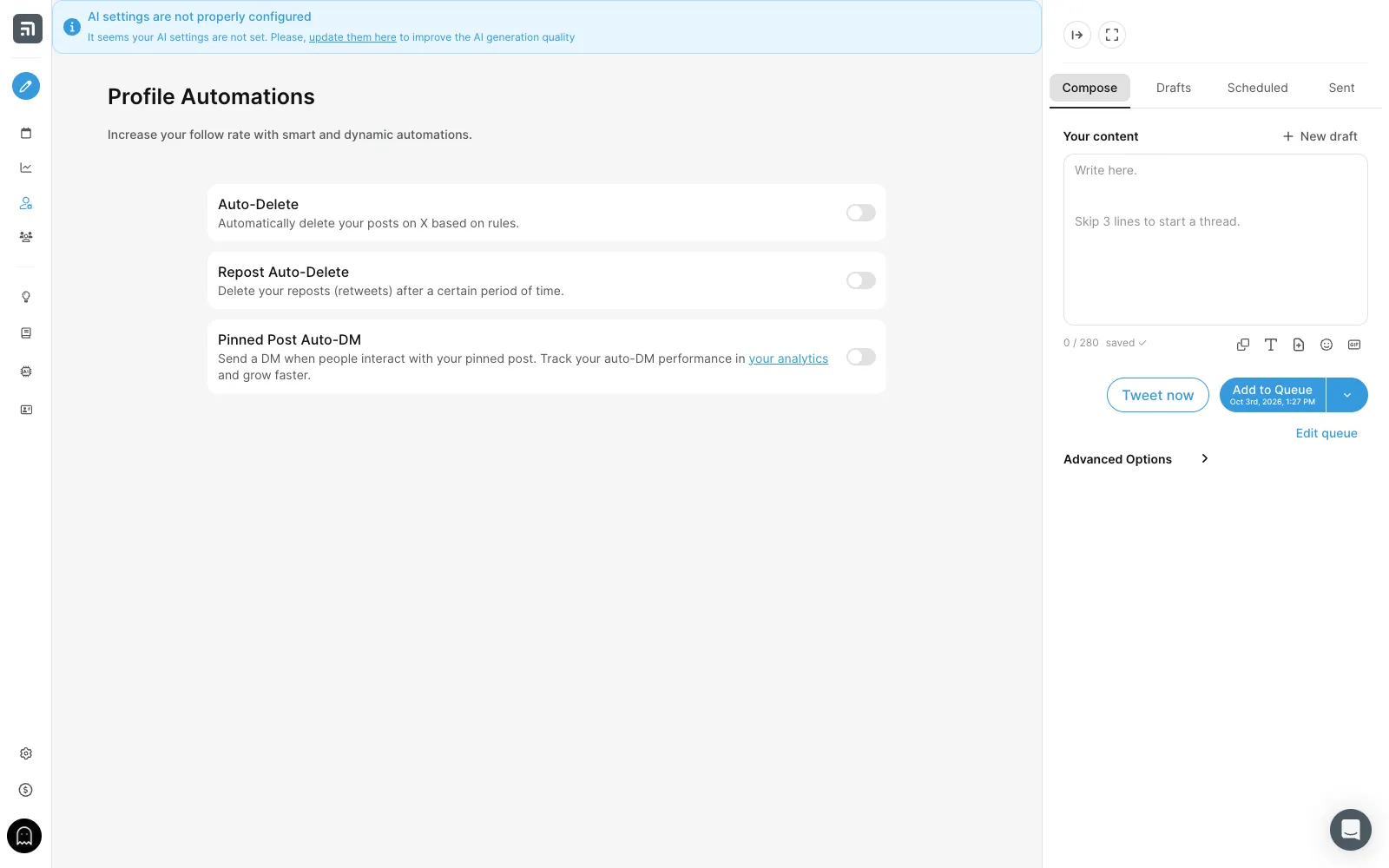This screenshot has height=868, width=1389.
Task: Open the calendar icon in the sidebar
Action: 26,133
